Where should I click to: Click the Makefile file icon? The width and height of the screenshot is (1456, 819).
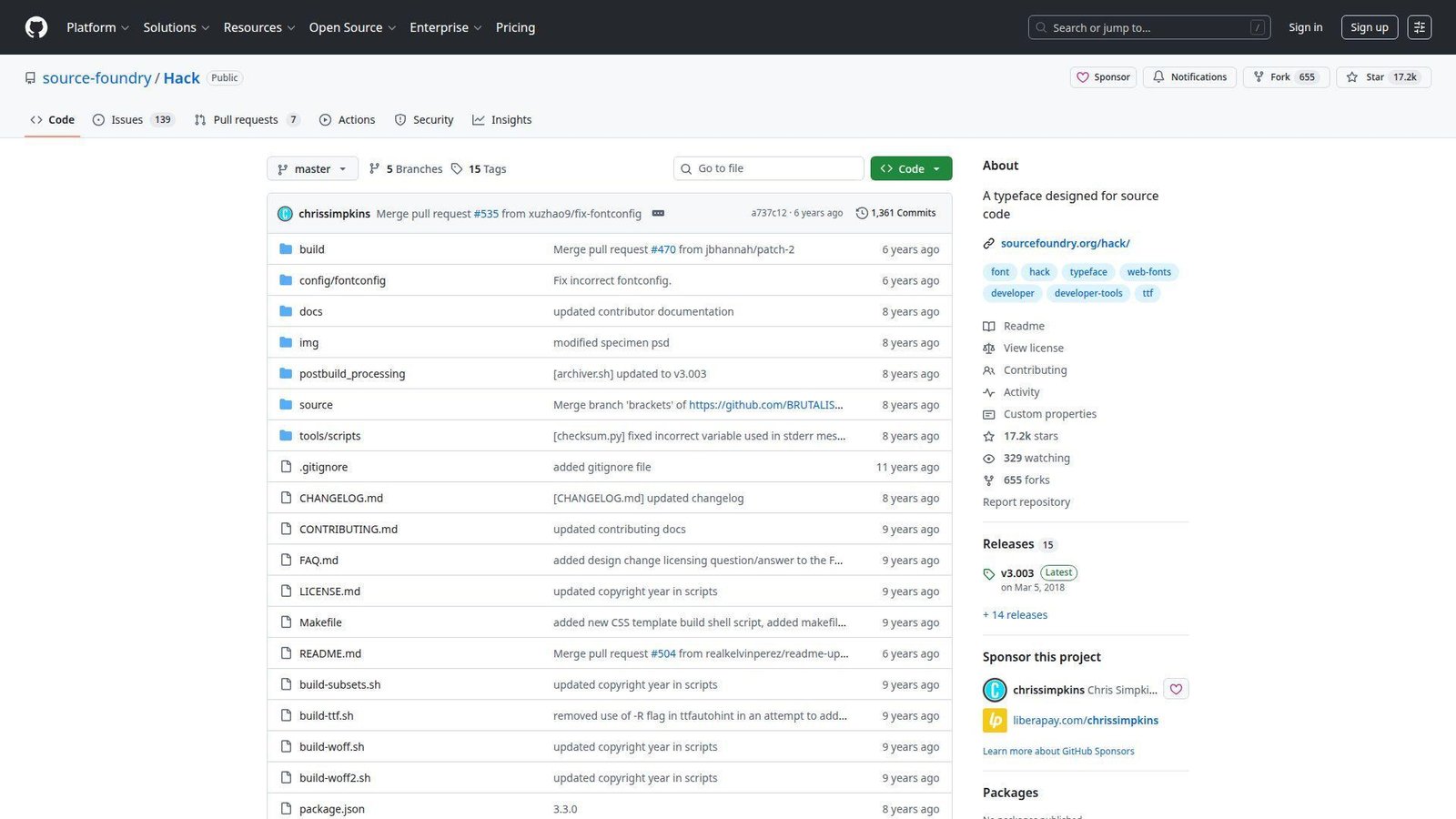(x=286, y=622)
